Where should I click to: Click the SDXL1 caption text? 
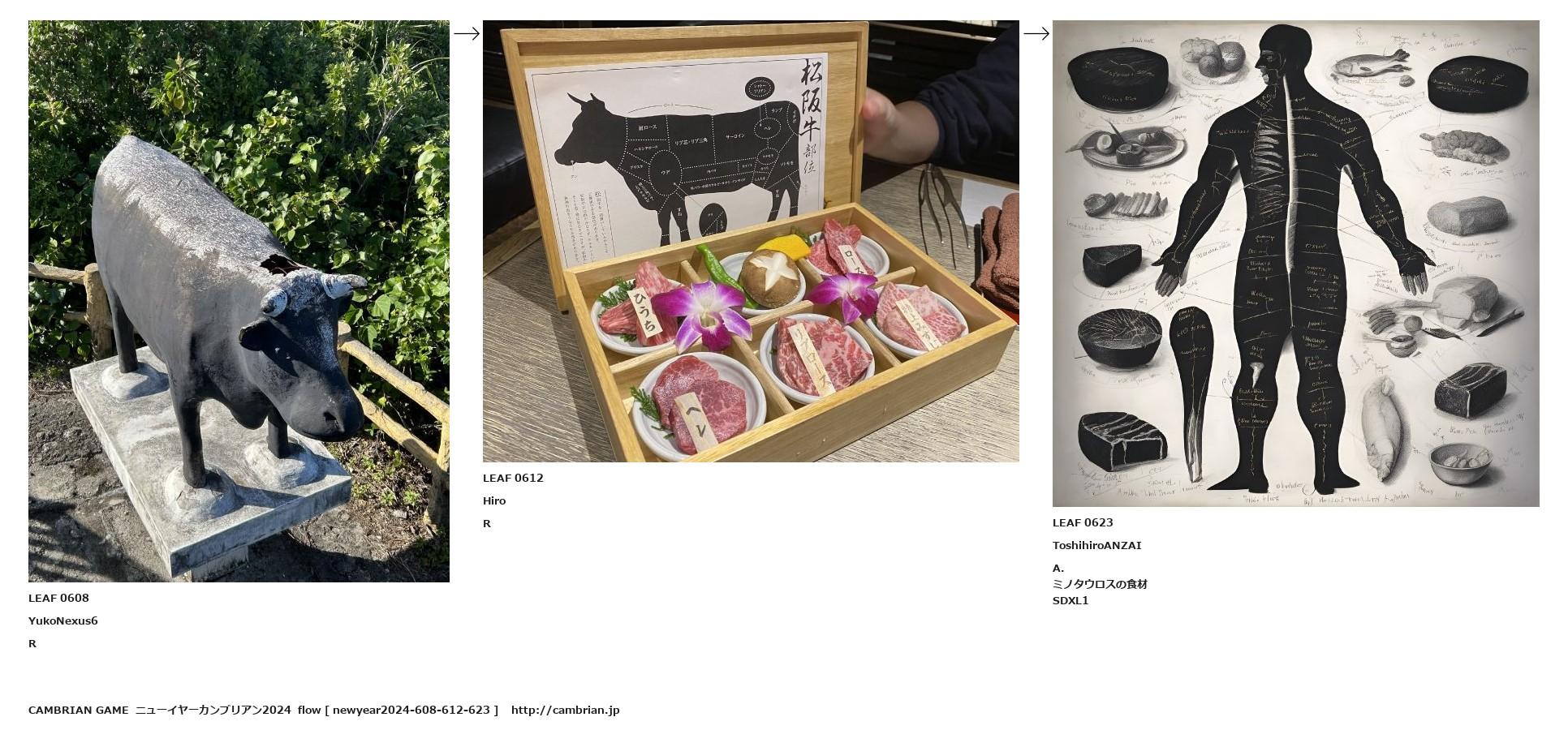1070,600
